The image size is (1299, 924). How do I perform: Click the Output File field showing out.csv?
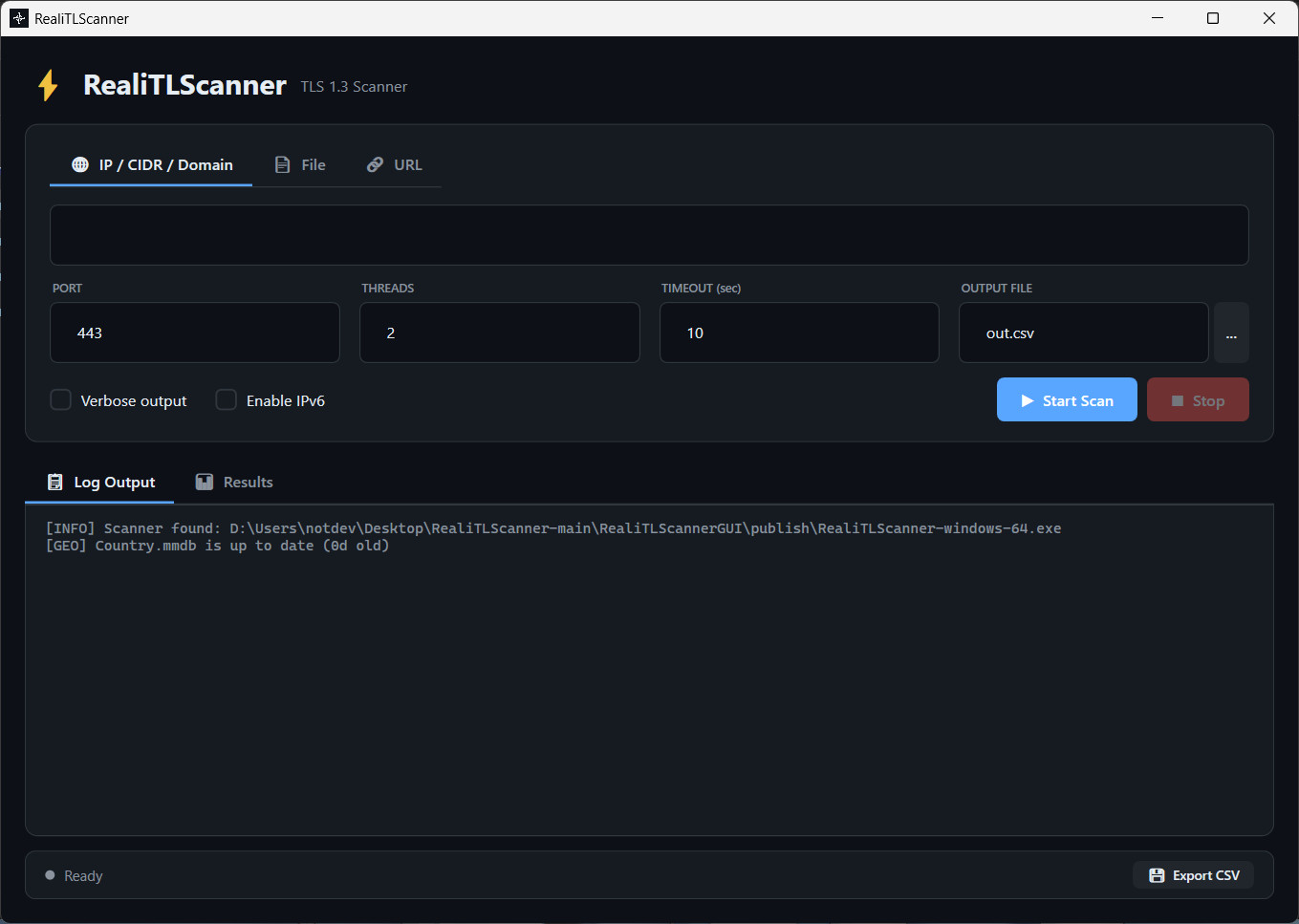click(x=1084, y=333)
